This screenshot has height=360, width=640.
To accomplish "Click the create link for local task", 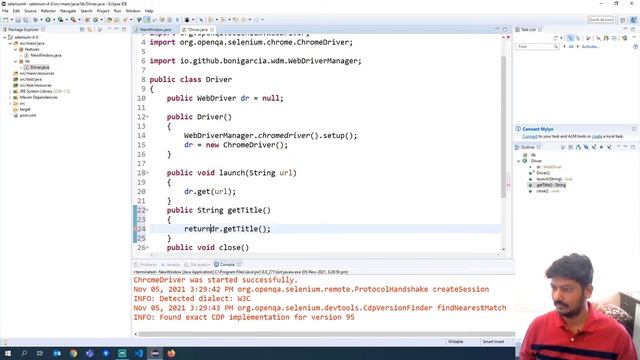I will coord(597,136).
